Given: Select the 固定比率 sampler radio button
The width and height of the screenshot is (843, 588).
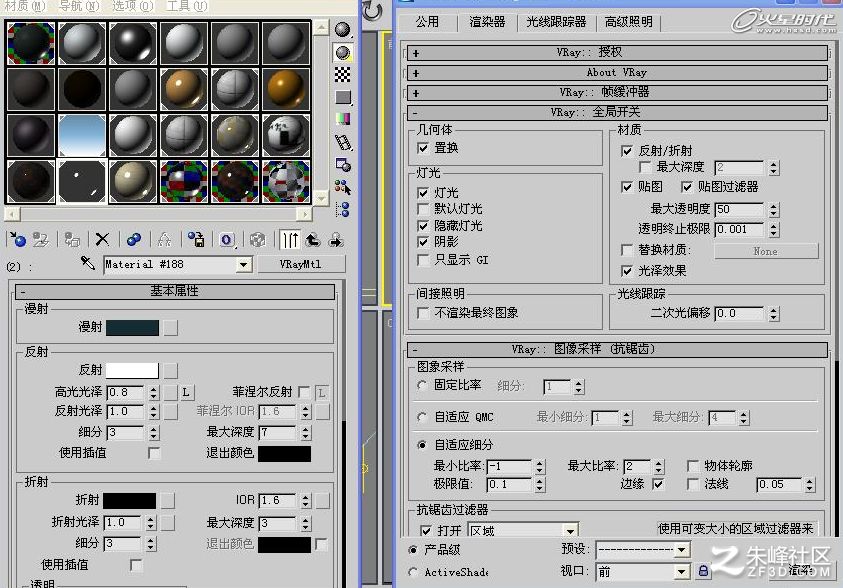Looking at the screenshot, I should pos(422,385).
